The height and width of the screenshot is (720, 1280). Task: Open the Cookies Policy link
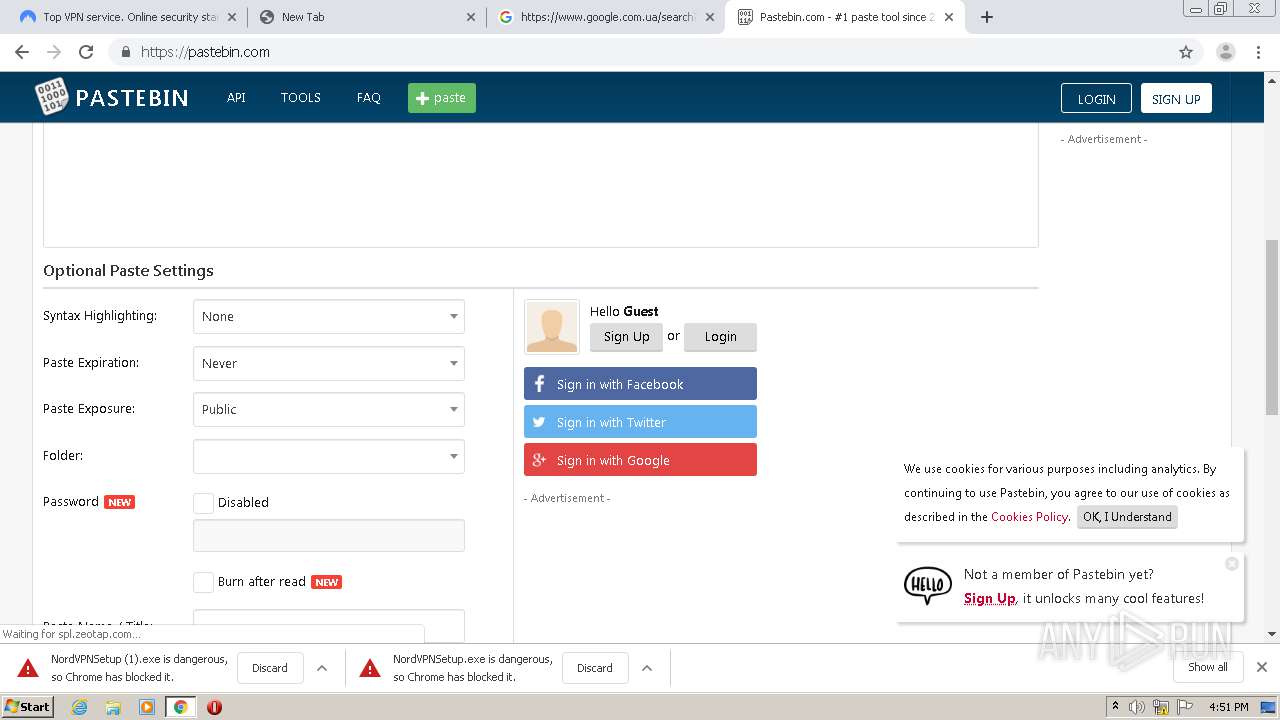pyautogui.click(x=1029, y=517)
